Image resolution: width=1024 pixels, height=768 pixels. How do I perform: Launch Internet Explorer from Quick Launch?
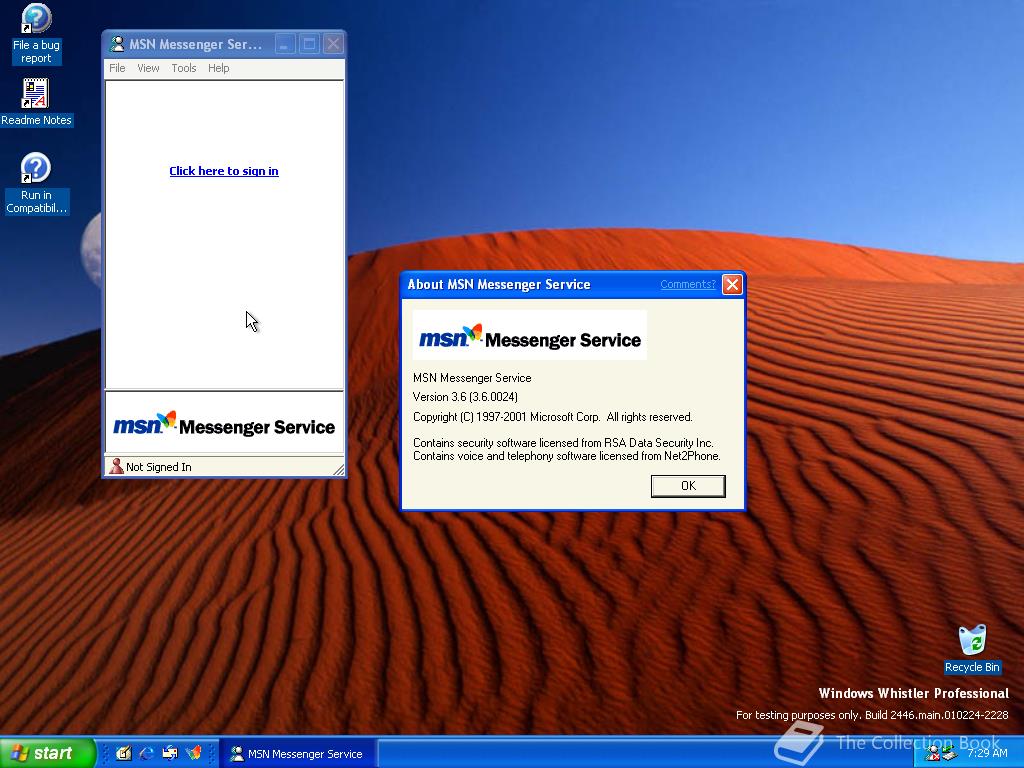[147, 753]
